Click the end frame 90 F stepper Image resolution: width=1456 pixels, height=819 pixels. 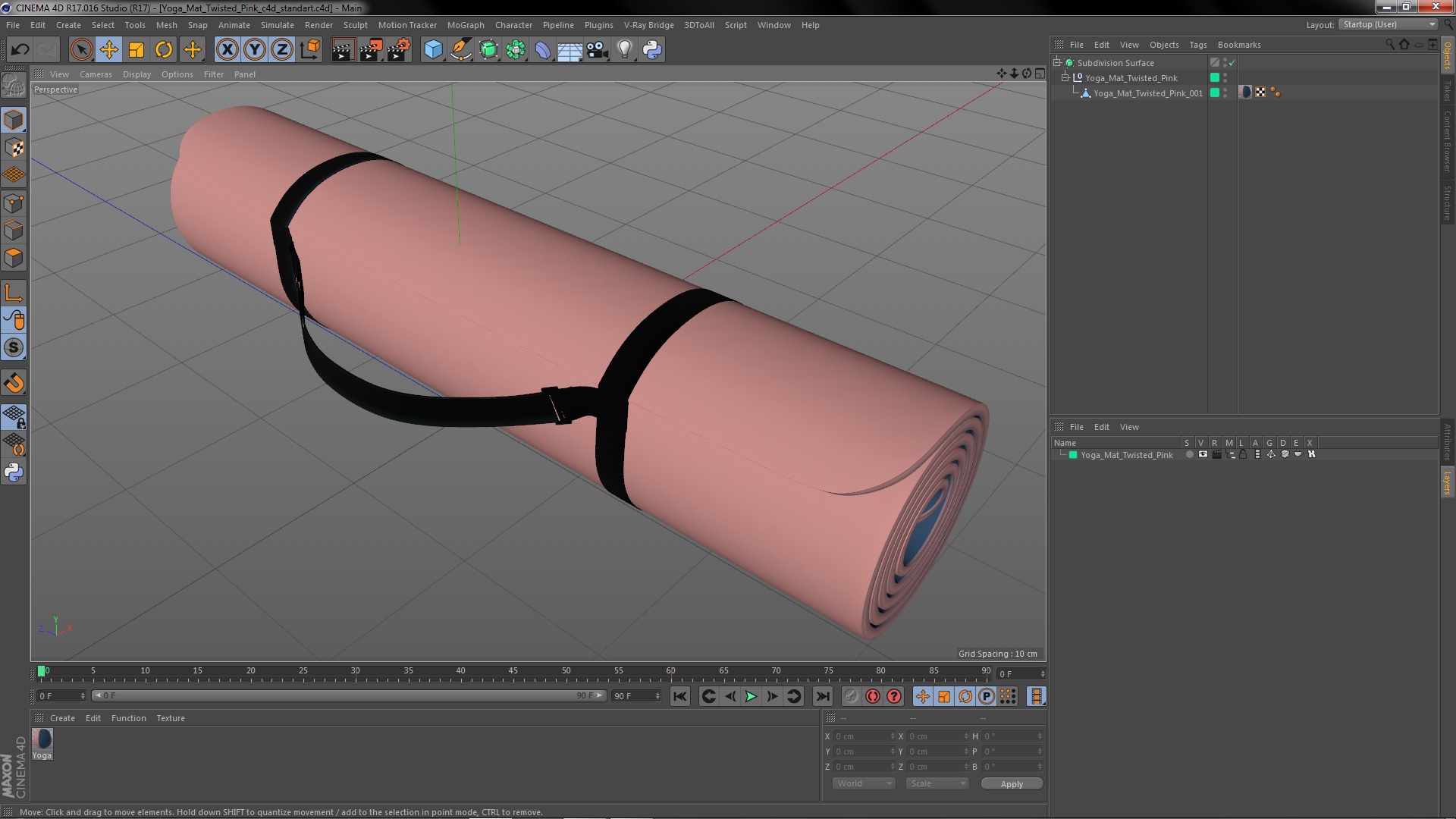coord(657,695)
